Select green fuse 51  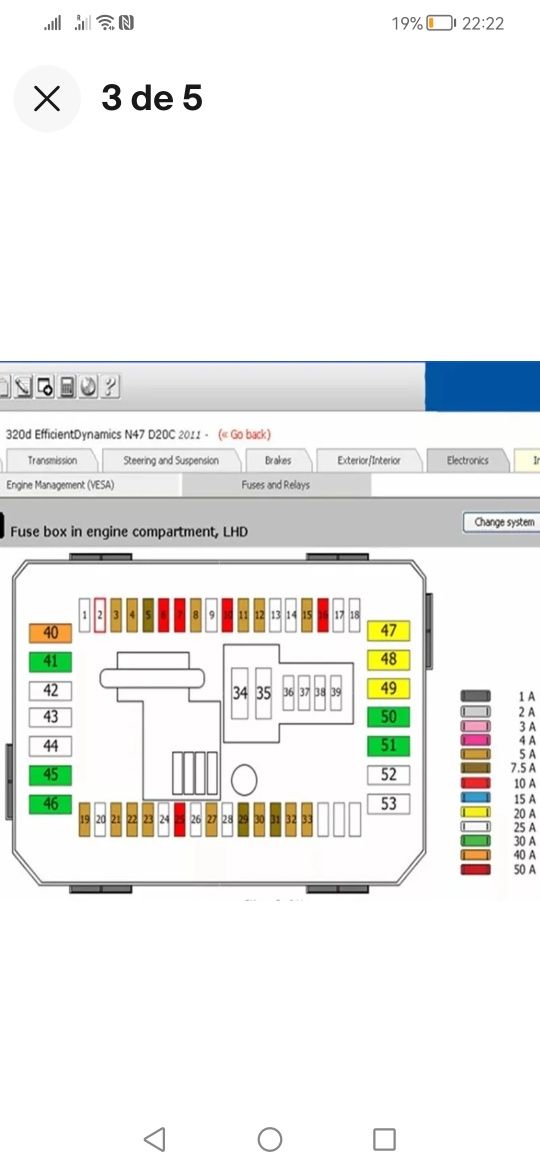(389, 745)
